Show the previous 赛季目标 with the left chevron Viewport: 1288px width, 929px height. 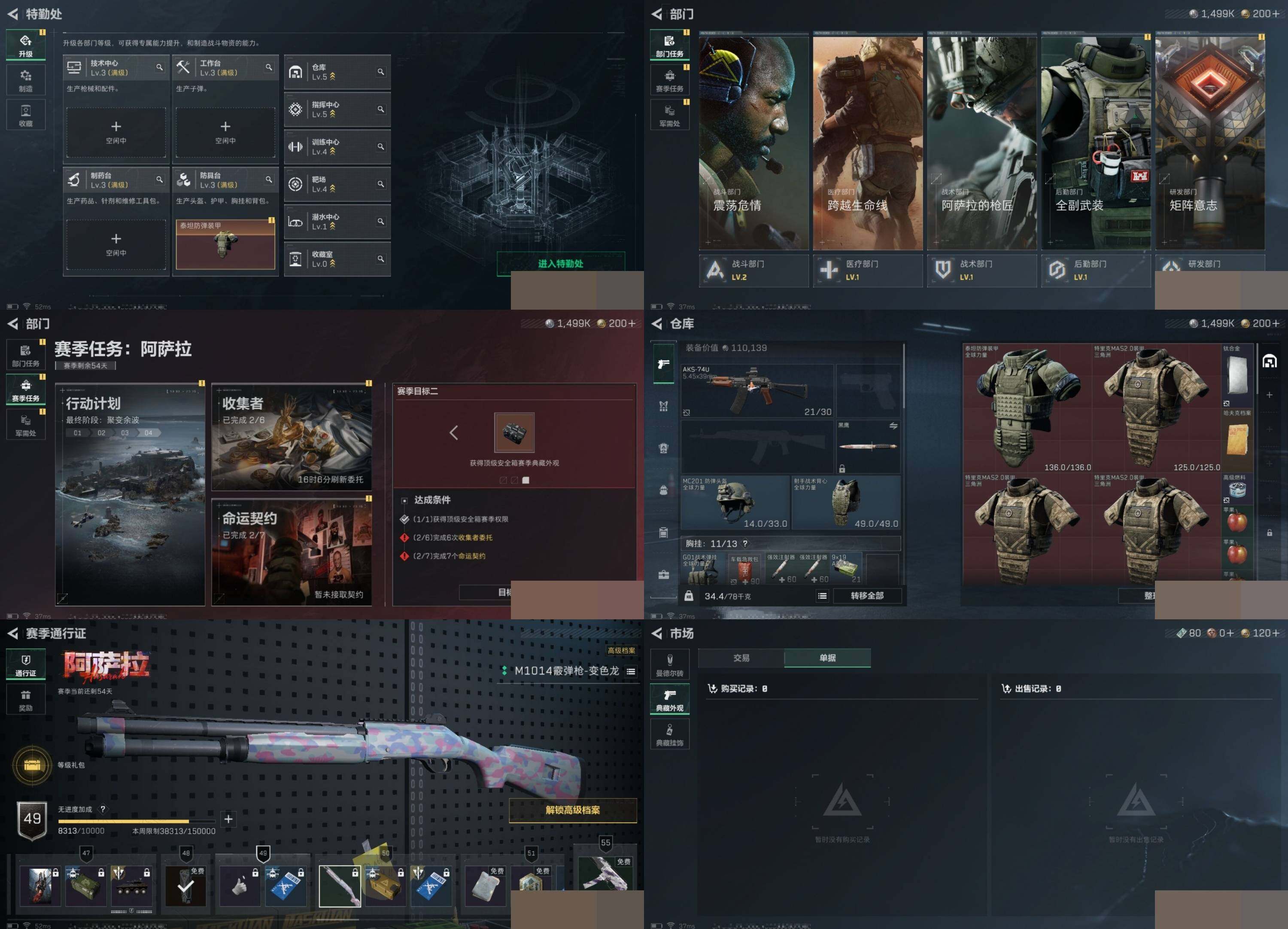click(454, 433)
